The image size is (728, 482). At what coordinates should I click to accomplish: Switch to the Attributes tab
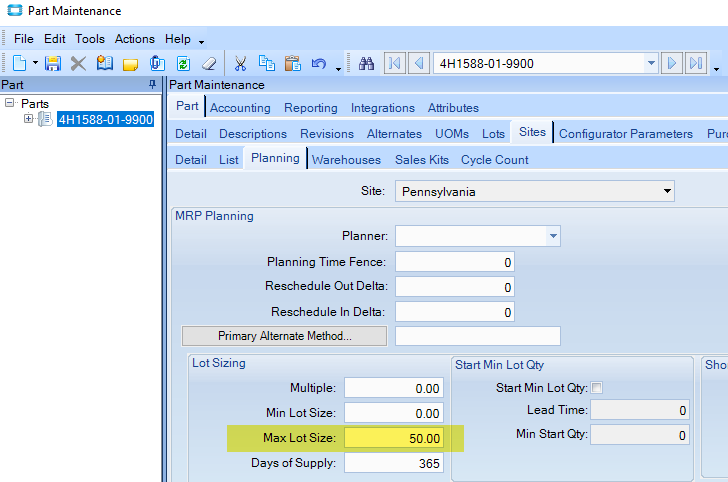pos(453,108)
